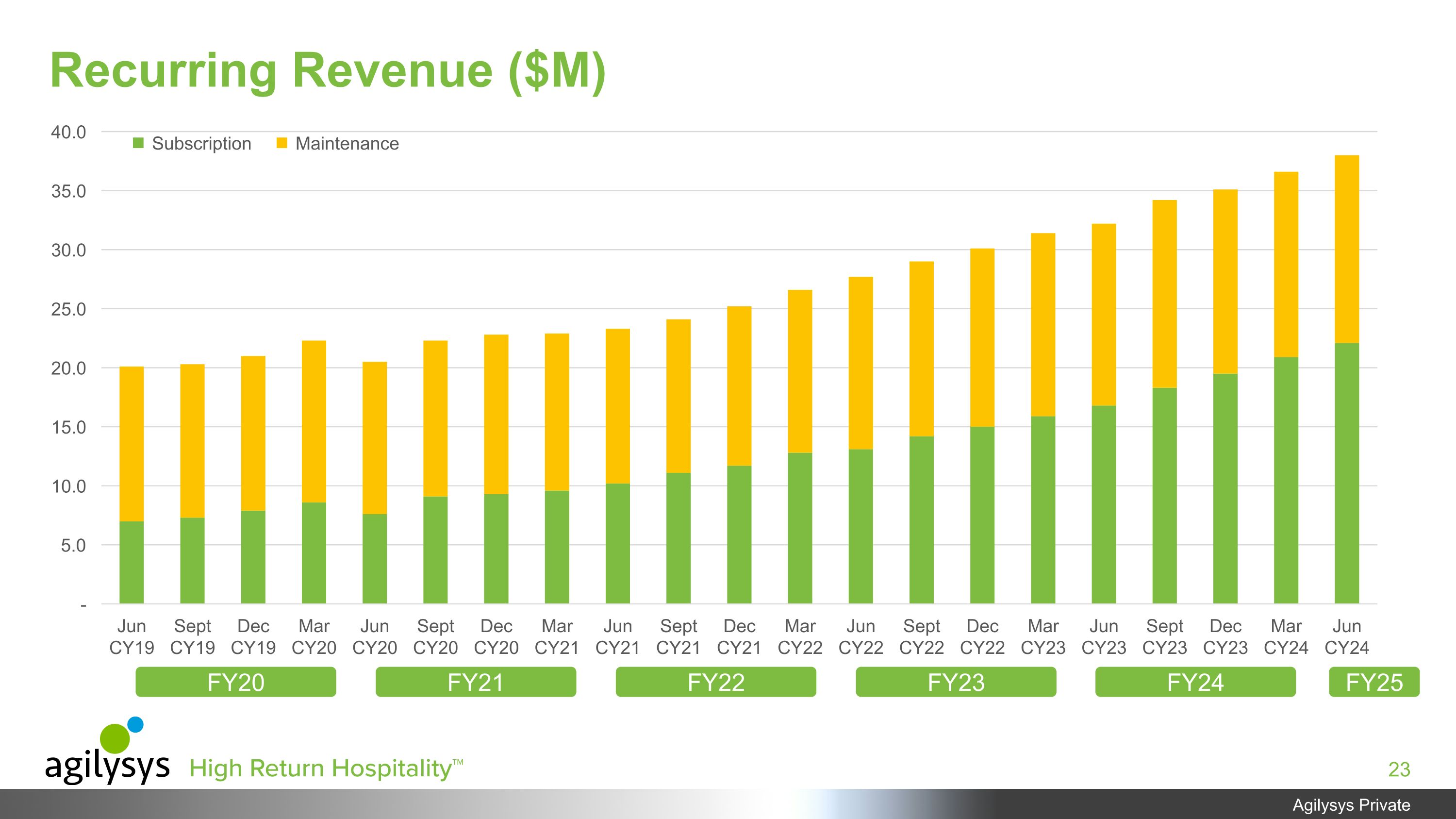1456x819 pixels.
Task: Click the Agilysys Private footer text
Action: pos(1352,805)
